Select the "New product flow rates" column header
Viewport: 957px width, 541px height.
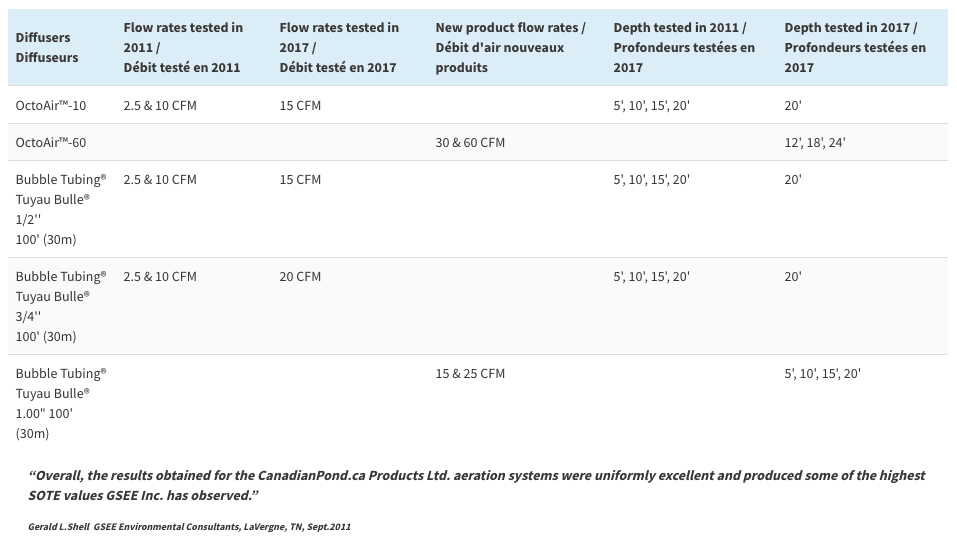pos(510,47)
